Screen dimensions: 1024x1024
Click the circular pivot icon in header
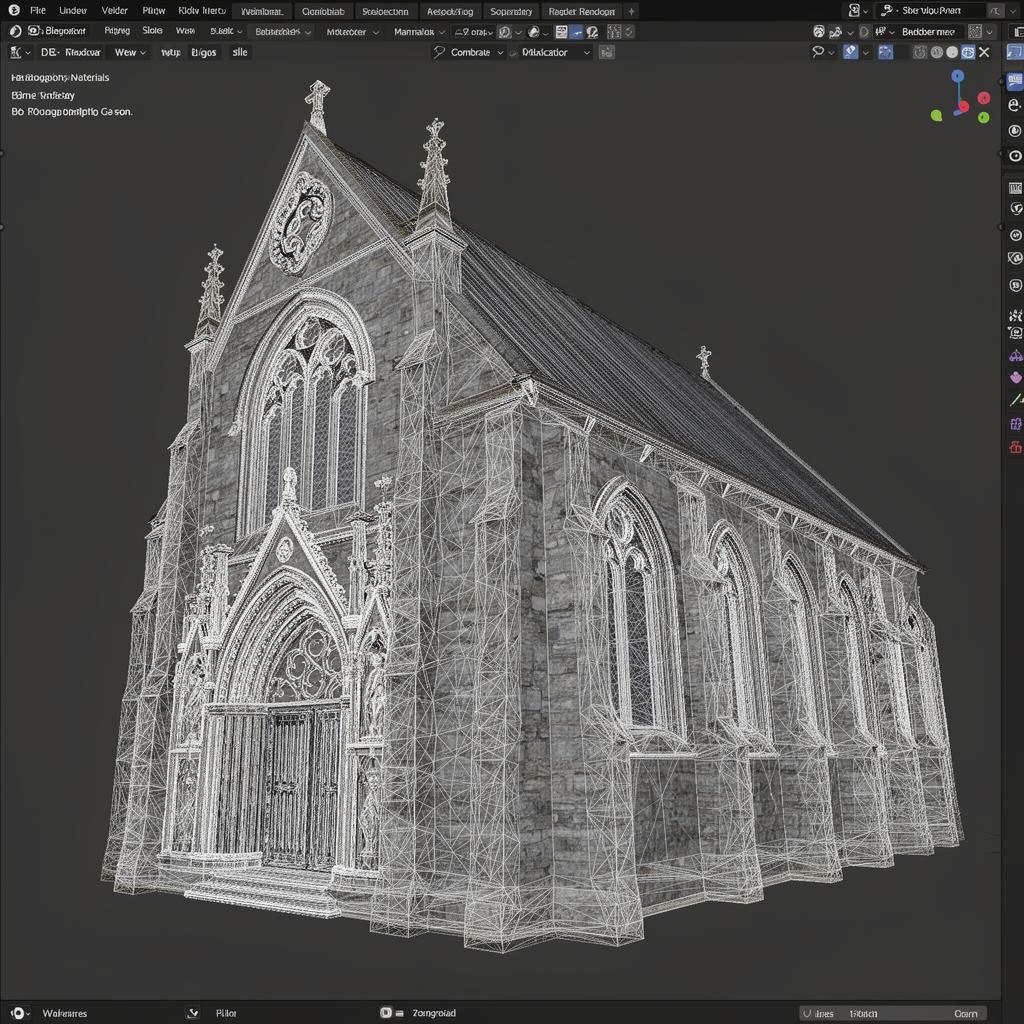coord(504,31)
